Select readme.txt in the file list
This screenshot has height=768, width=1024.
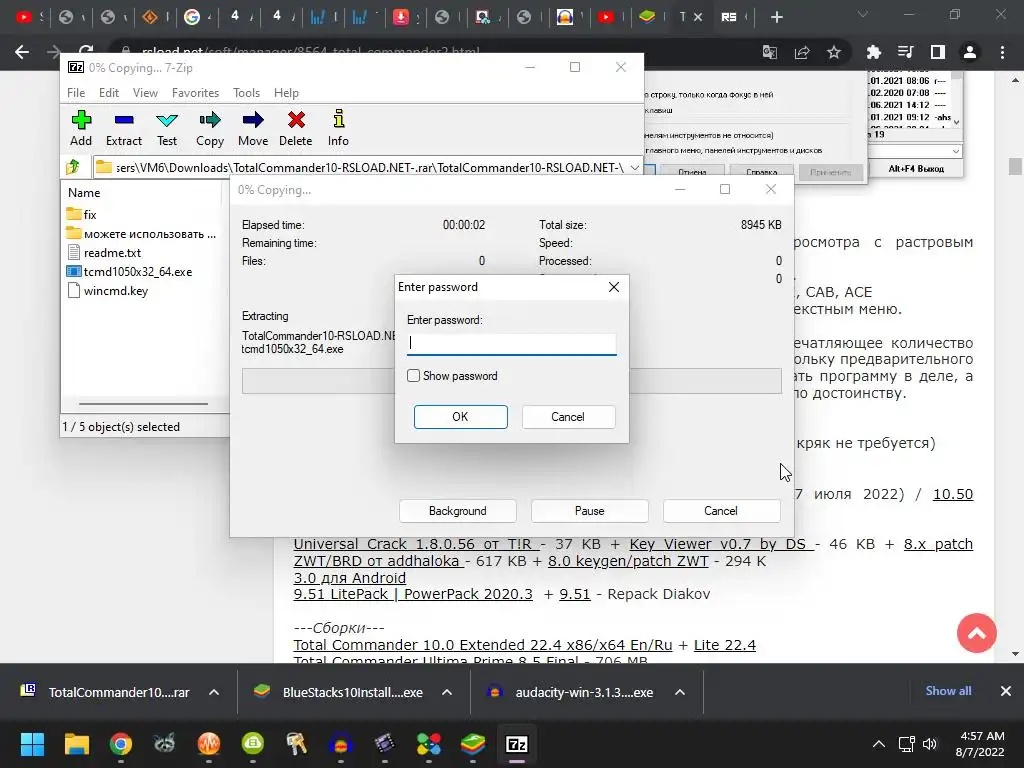(x=104, y=253)
